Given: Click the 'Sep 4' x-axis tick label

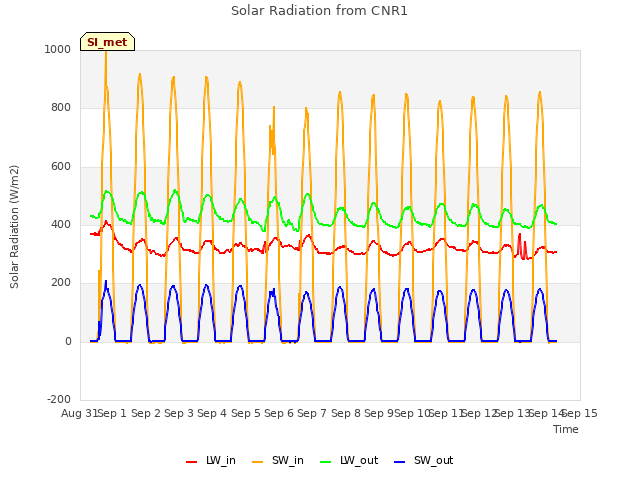Looking at the screenshot, I should [212, 413].
